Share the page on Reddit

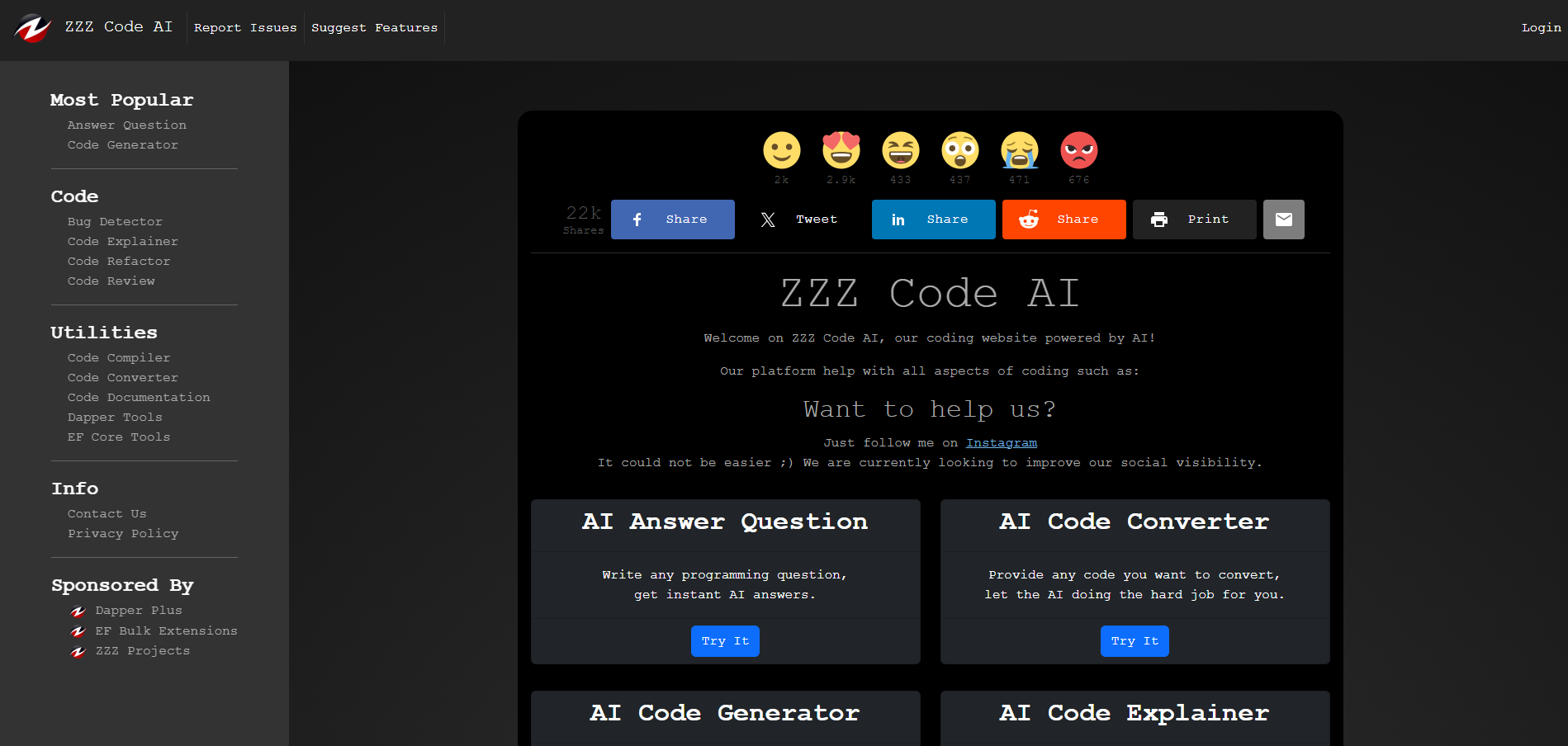[x=1063, y=220]
